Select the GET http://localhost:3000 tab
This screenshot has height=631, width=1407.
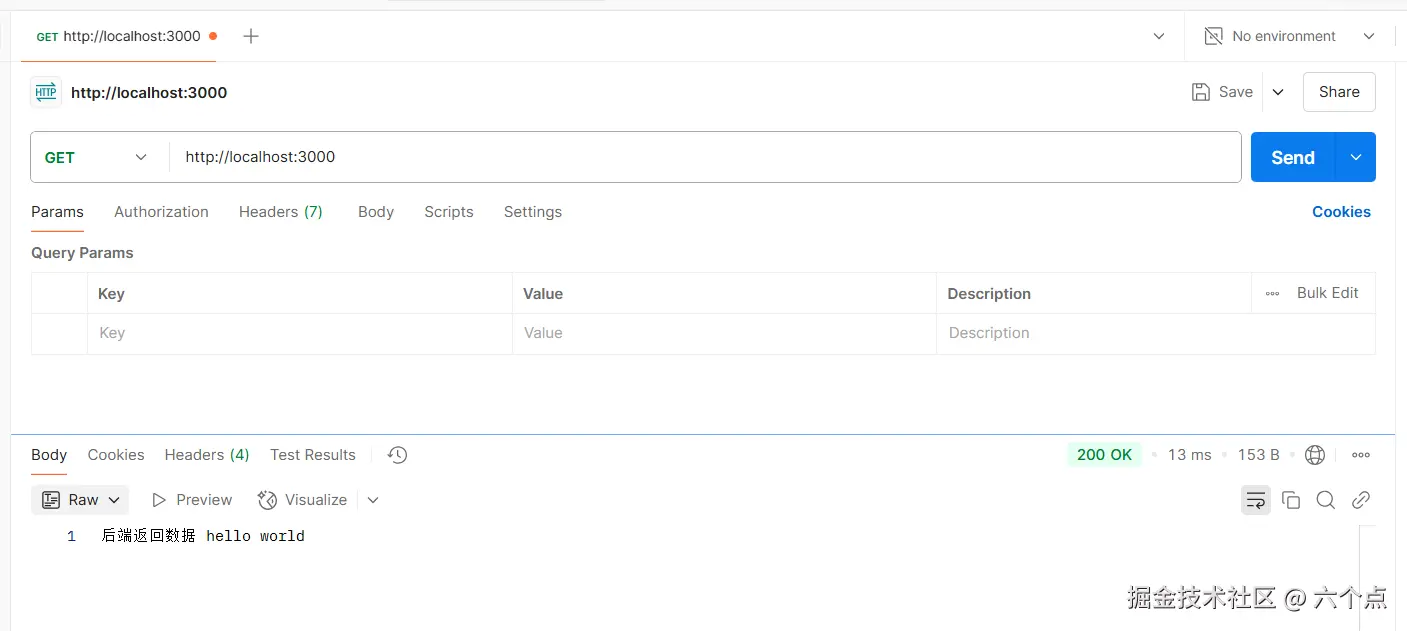click(x=119, y=36)
